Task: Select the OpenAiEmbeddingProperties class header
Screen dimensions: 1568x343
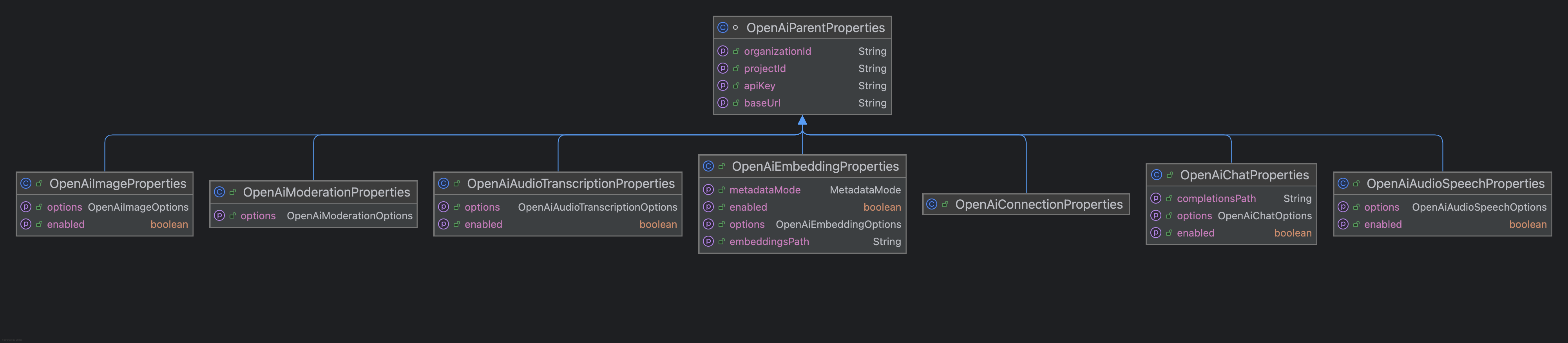Action: 815,167
